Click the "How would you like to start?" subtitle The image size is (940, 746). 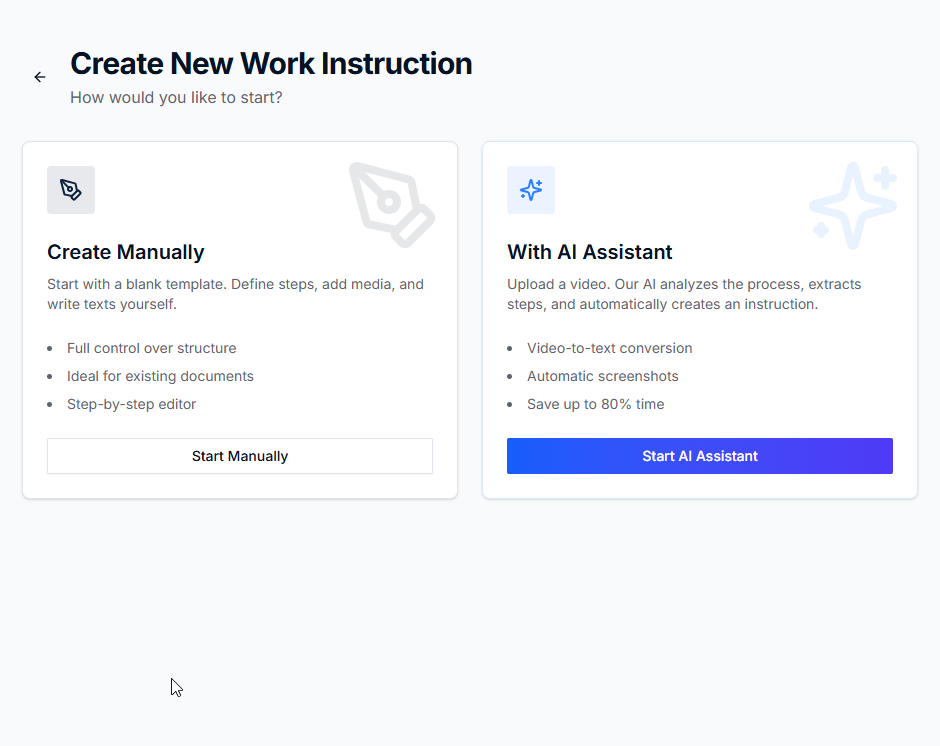176,98
